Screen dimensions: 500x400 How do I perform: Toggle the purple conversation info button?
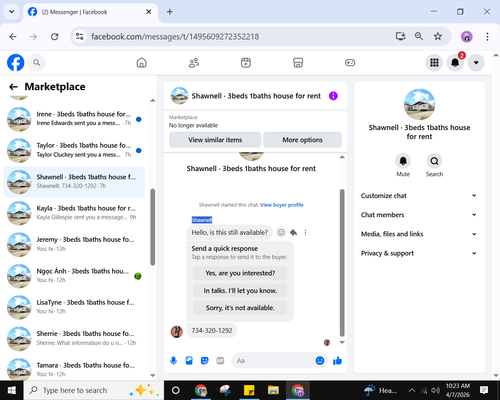tap(333, 96)
